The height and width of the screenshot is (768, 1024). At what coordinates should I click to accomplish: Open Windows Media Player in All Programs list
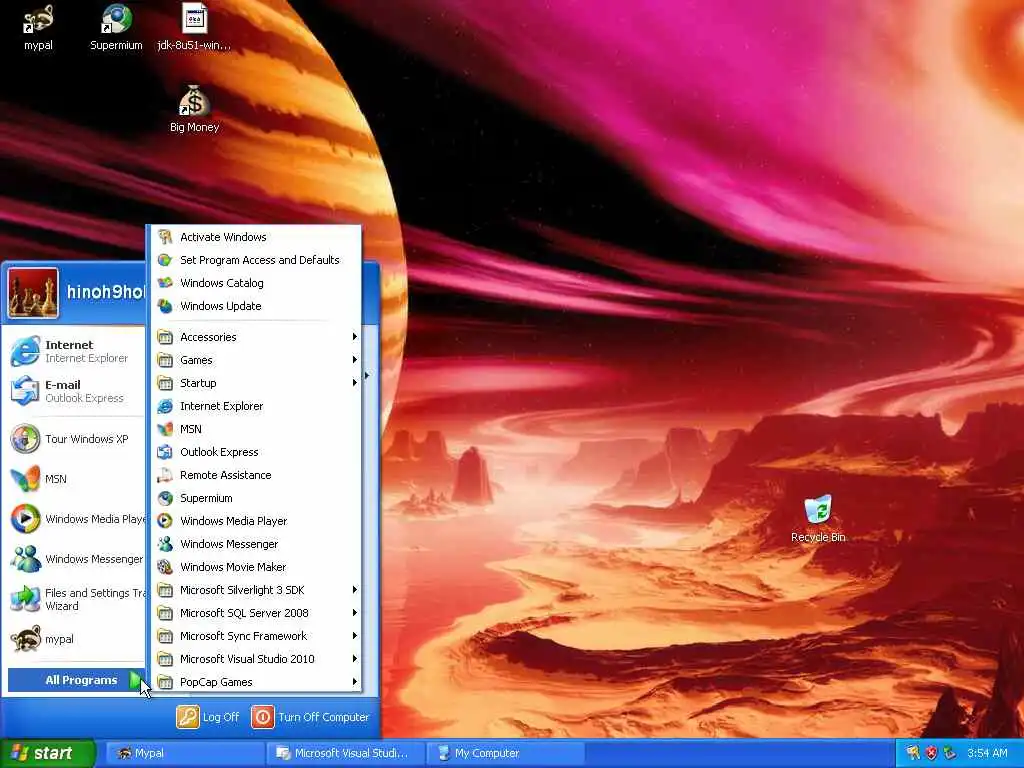point(257,521)
